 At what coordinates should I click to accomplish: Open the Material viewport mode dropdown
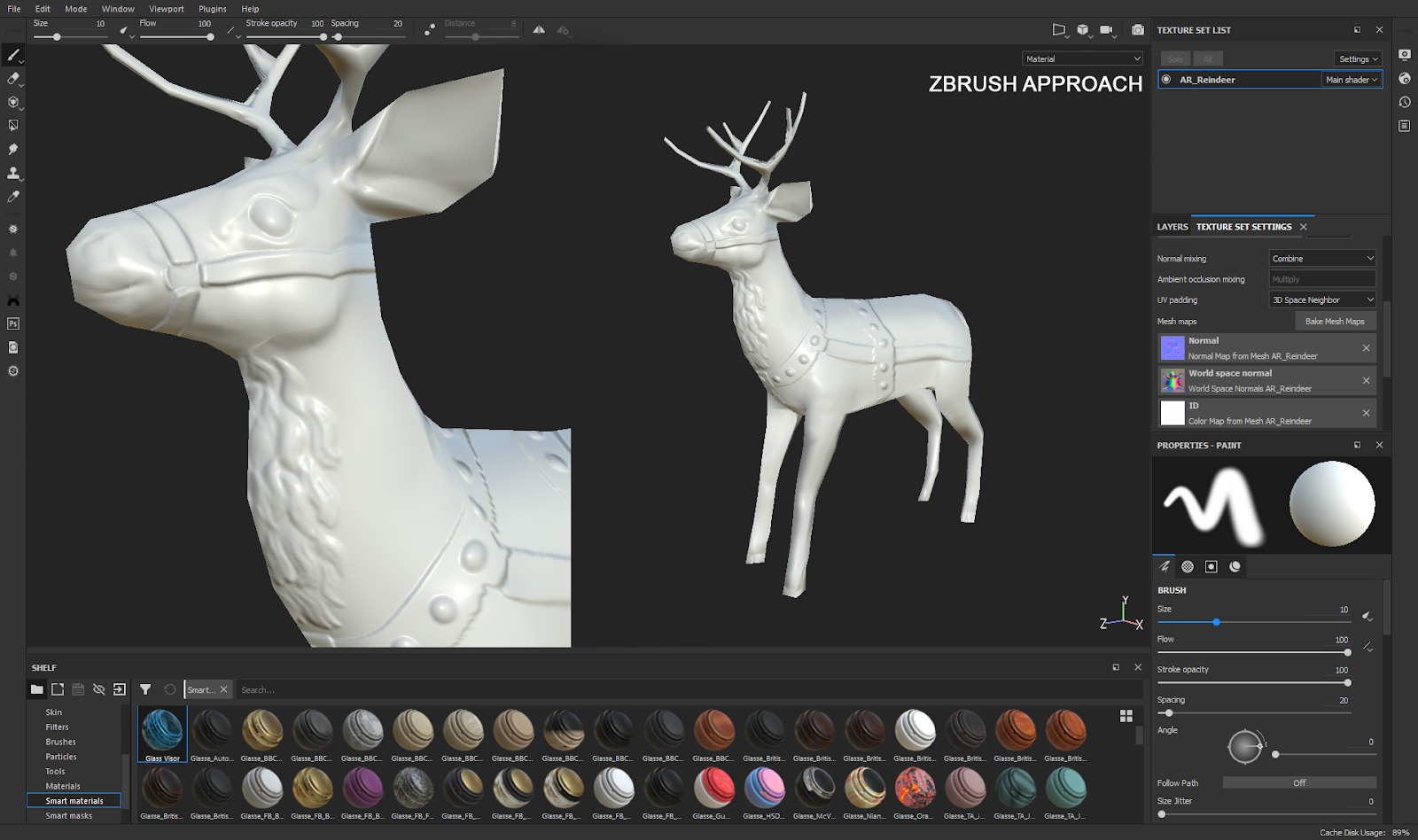point(1083,58)
